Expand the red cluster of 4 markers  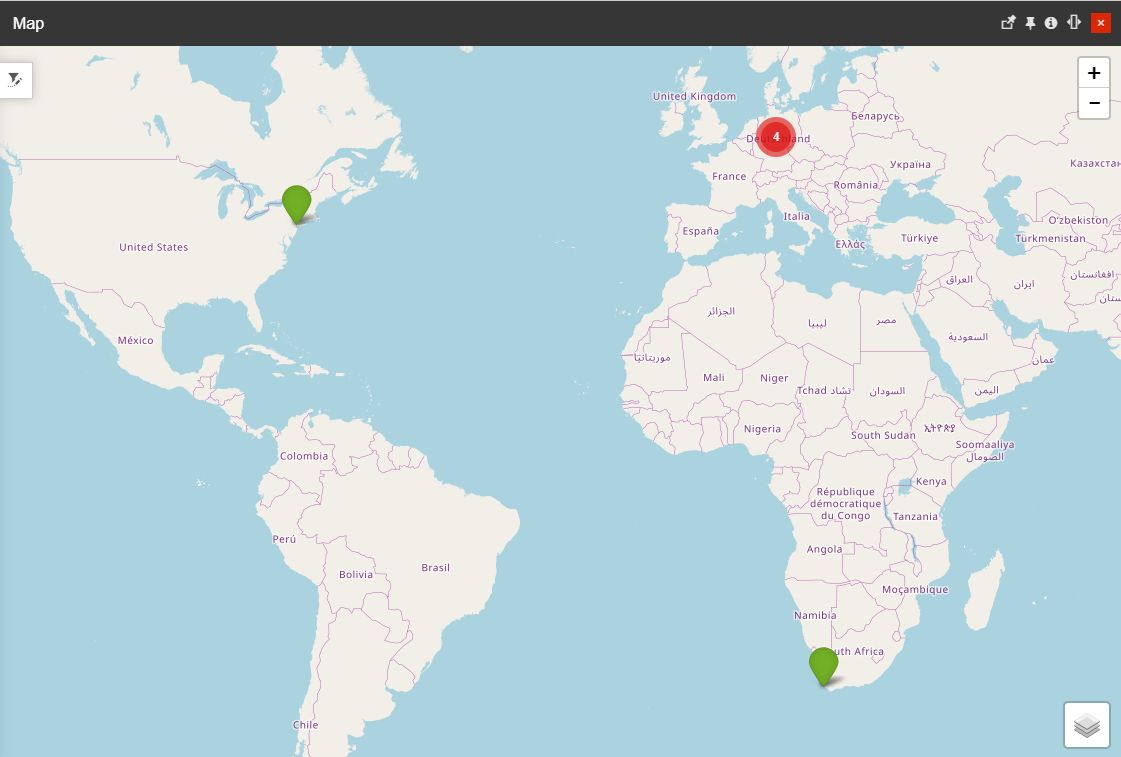pos(776,137)
